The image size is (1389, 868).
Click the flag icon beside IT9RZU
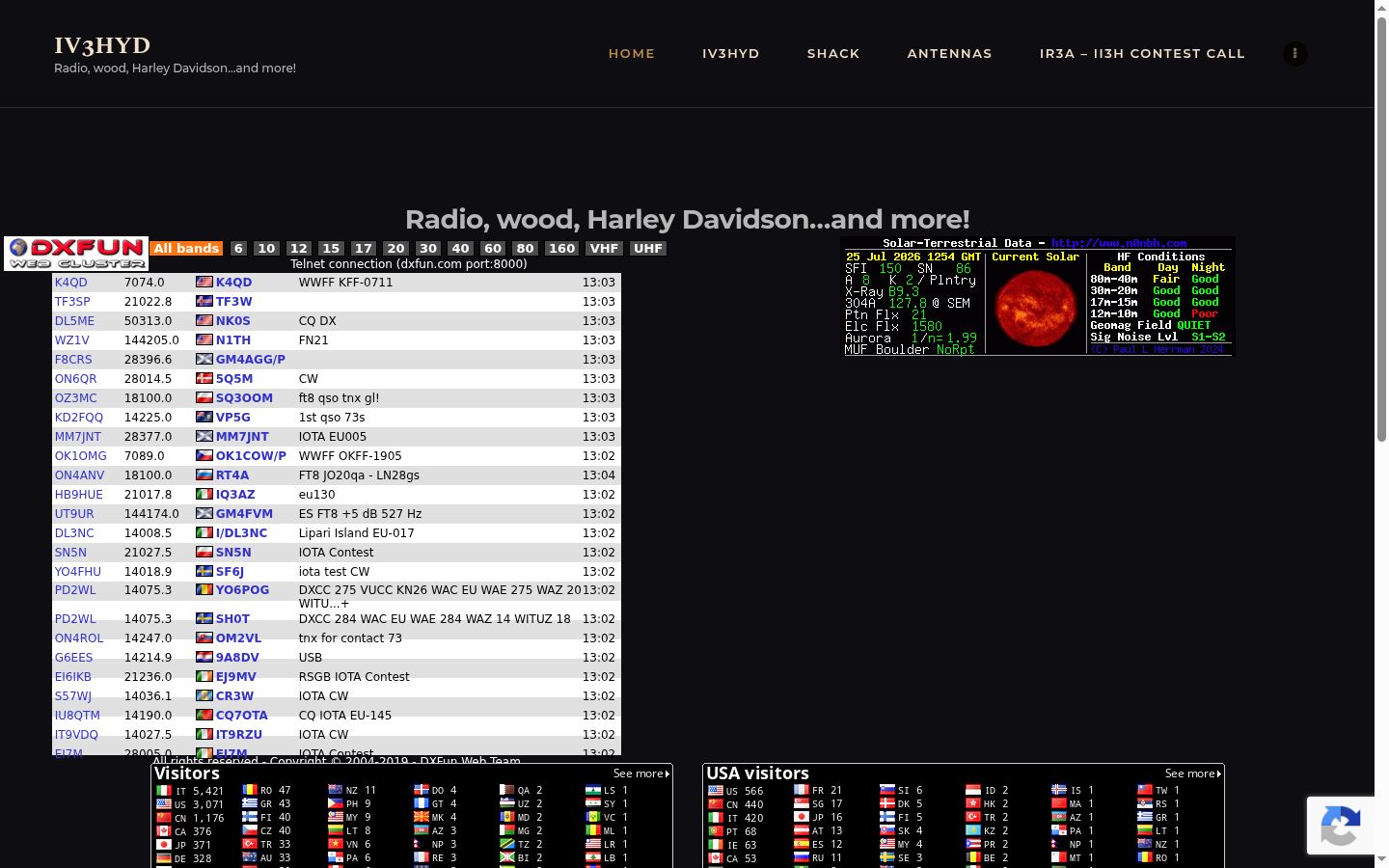pos(204,735)
